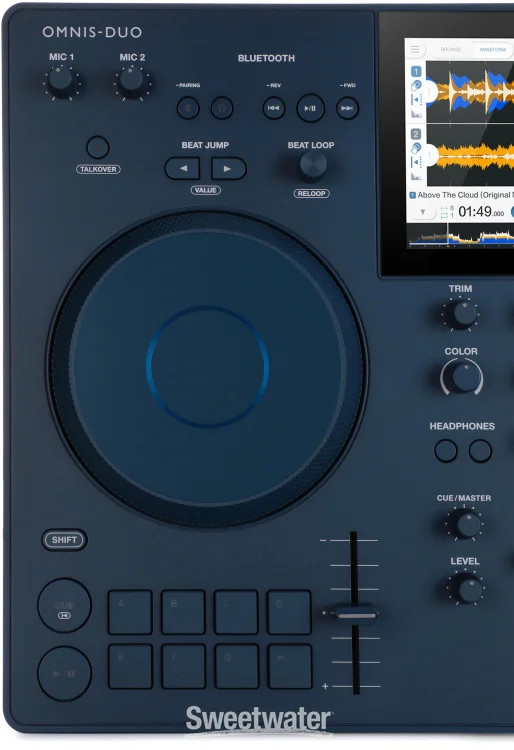Tap the marker arrow icon for deck 1
Viewport: 514px width, 750px height.
pyautogui.click(x=416, y=99)
